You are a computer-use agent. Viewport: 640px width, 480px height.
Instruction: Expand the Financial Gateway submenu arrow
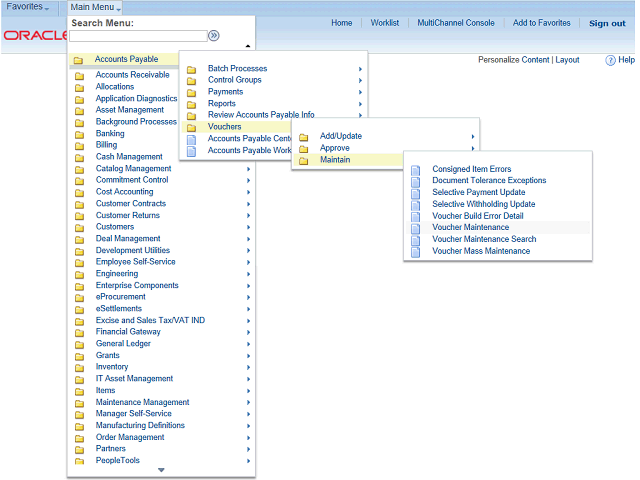point(249,332)
